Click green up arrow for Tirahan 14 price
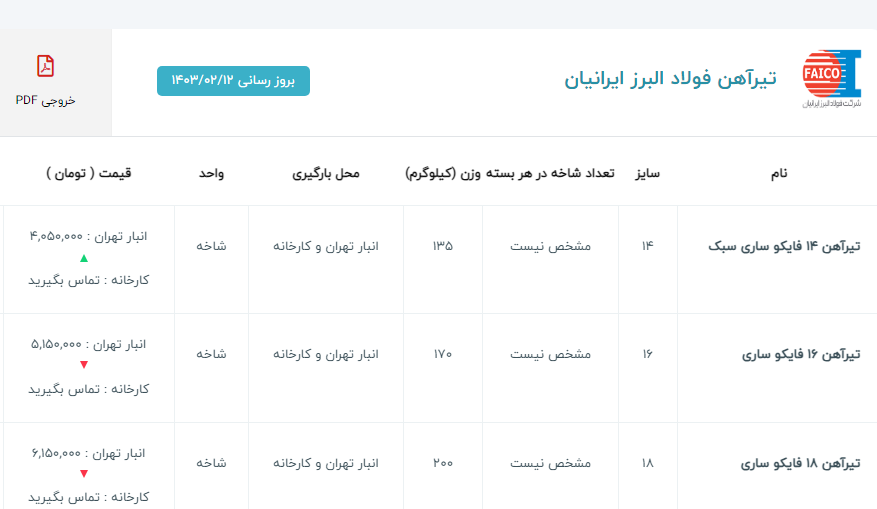Screen dimensions: 877x509 point(84,258)
